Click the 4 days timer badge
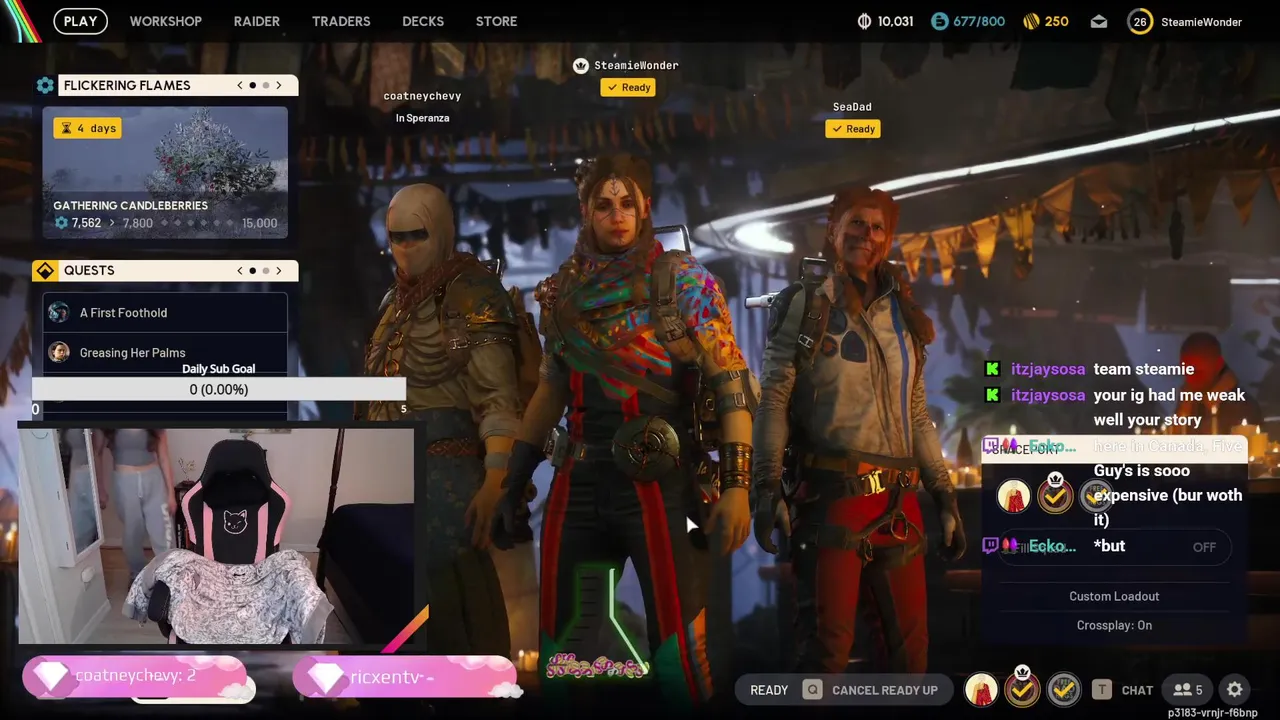1280x720 pixels. (x=88, y=128)
